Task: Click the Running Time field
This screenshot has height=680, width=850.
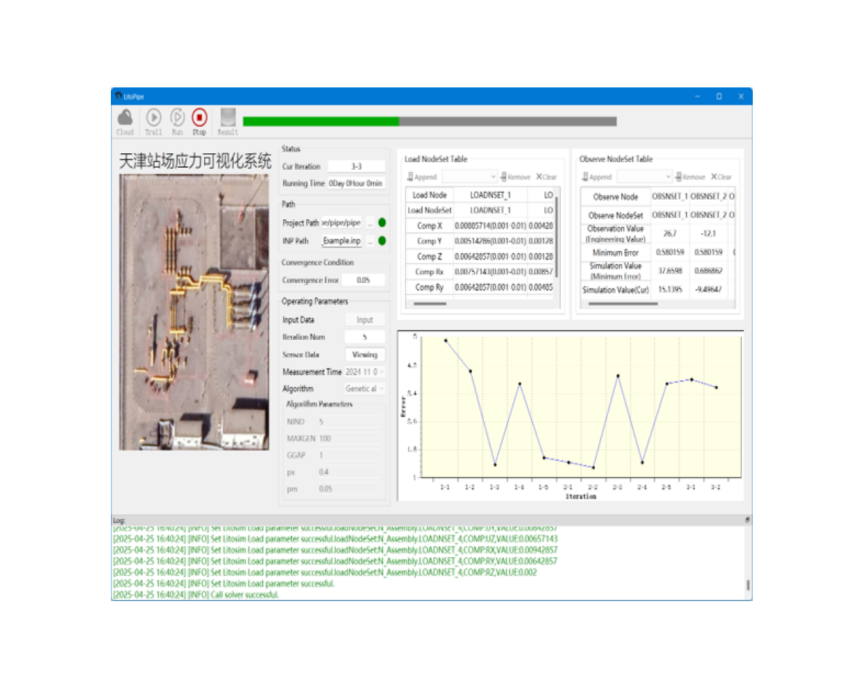Action: click(357, 183)
